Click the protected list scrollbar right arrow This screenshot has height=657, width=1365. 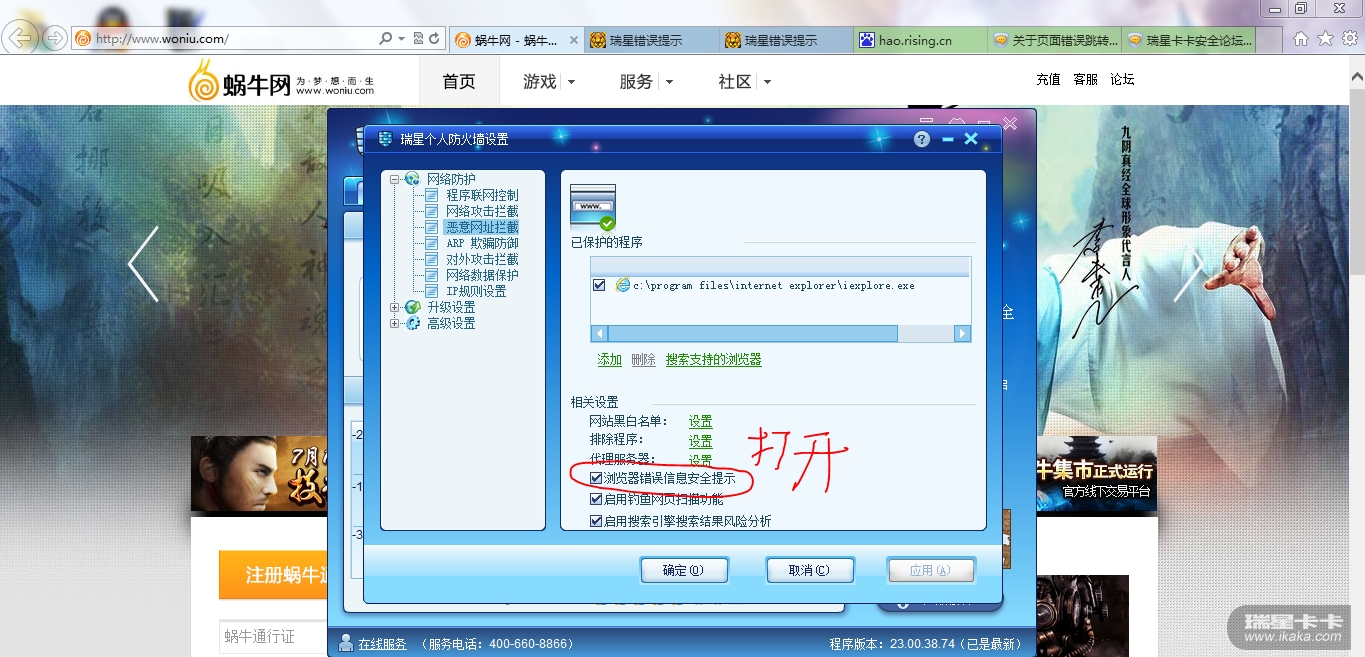pos(962,334)
